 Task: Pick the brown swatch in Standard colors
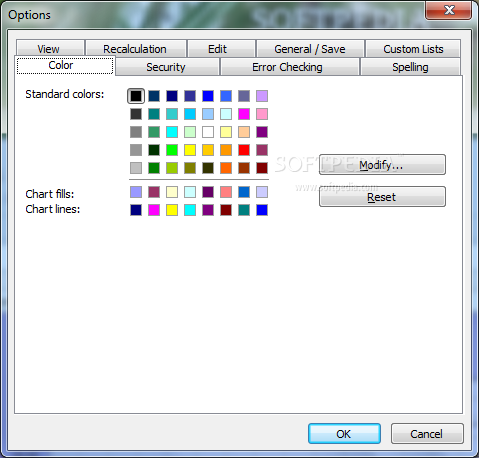244,168
